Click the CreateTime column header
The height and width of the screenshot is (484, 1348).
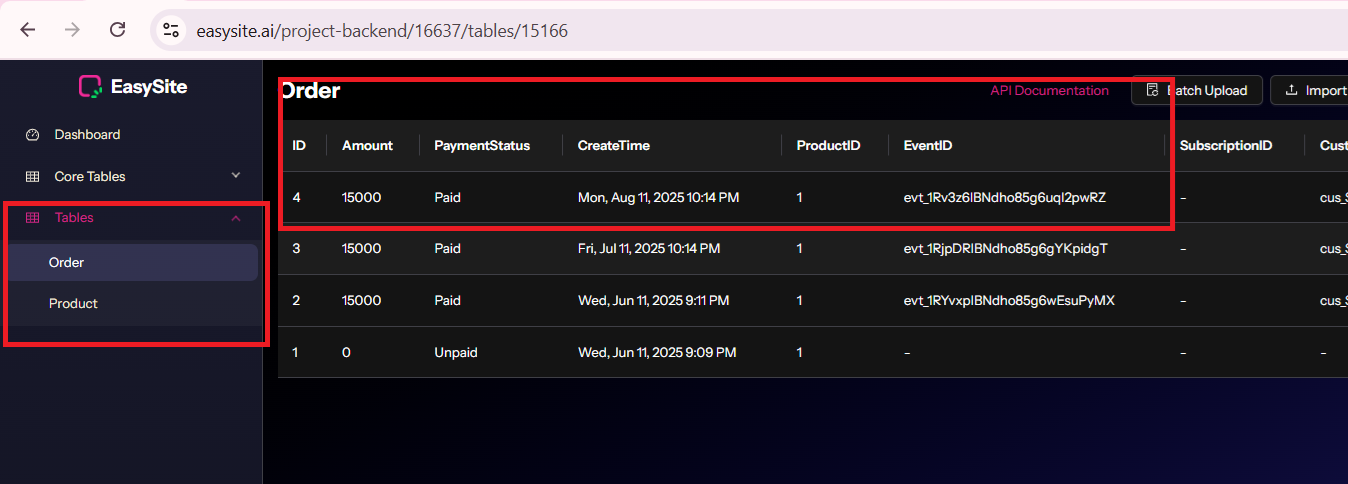coord(613,145)
